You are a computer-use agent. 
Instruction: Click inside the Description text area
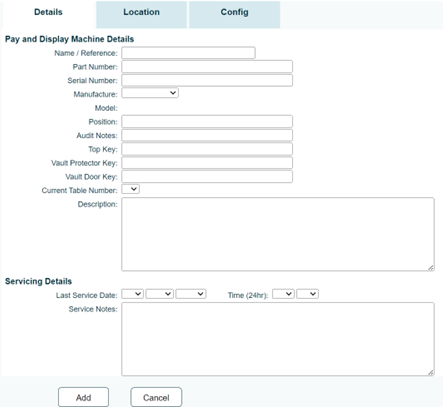coord(278,234)
